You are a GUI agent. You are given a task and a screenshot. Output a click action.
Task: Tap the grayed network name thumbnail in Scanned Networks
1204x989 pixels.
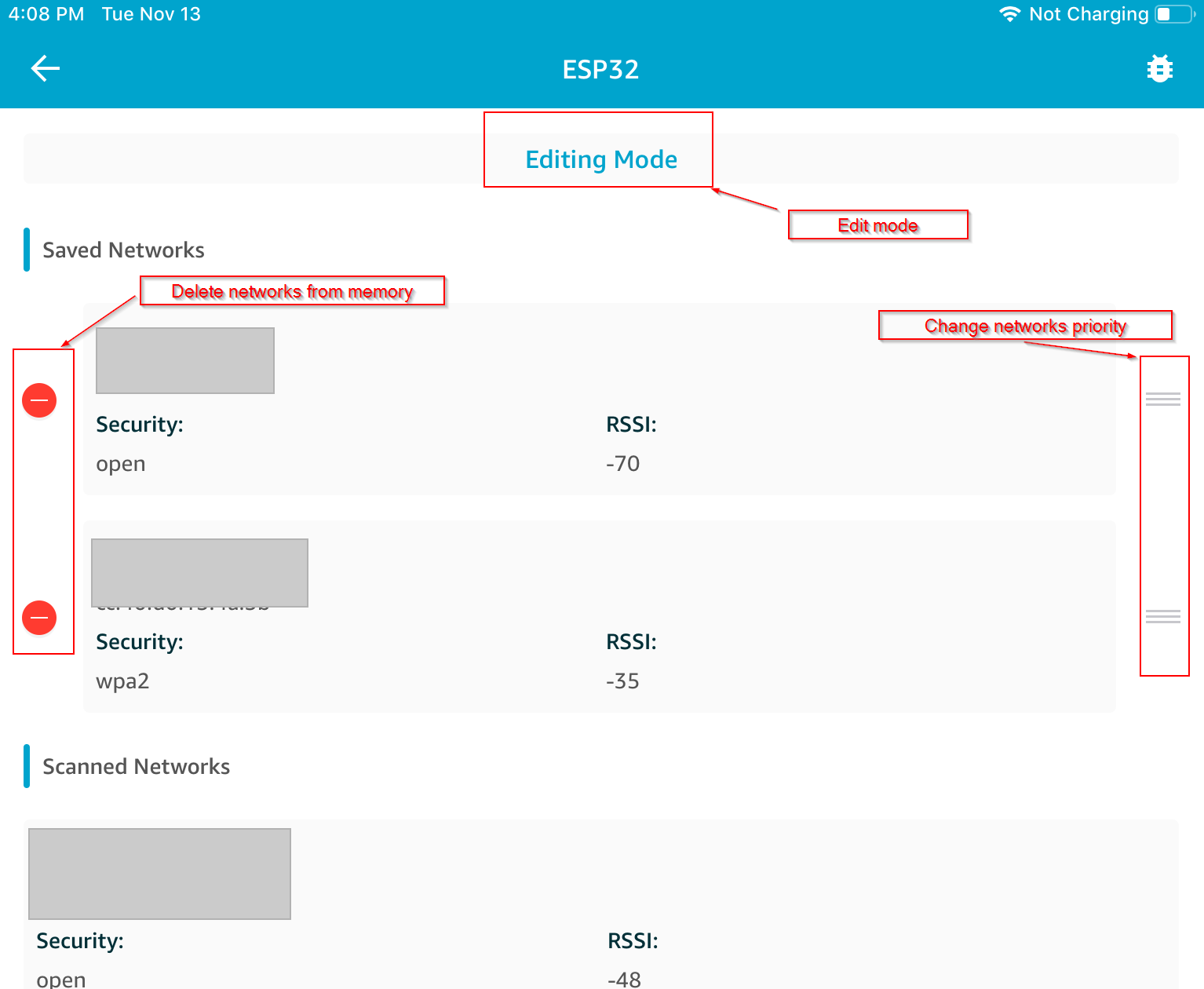click(x=159, y=874)
